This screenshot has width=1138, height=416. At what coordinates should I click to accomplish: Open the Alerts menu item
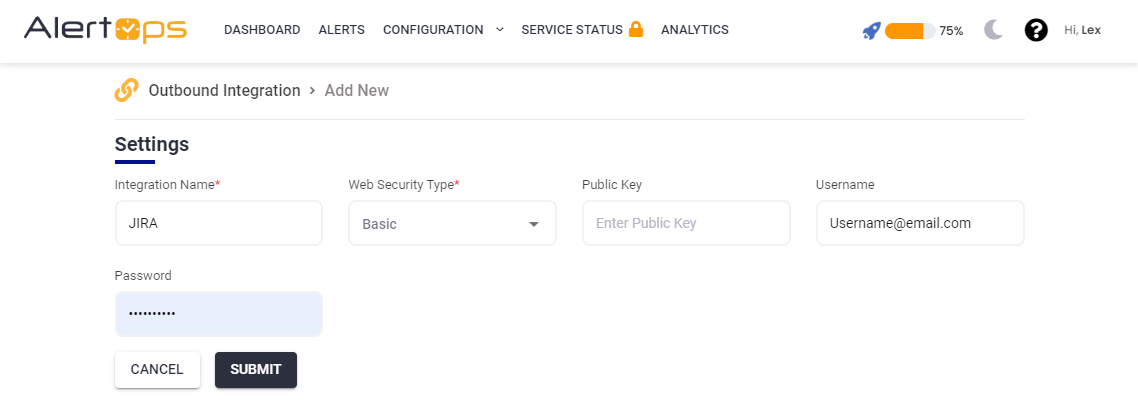[x=341, y=30]
